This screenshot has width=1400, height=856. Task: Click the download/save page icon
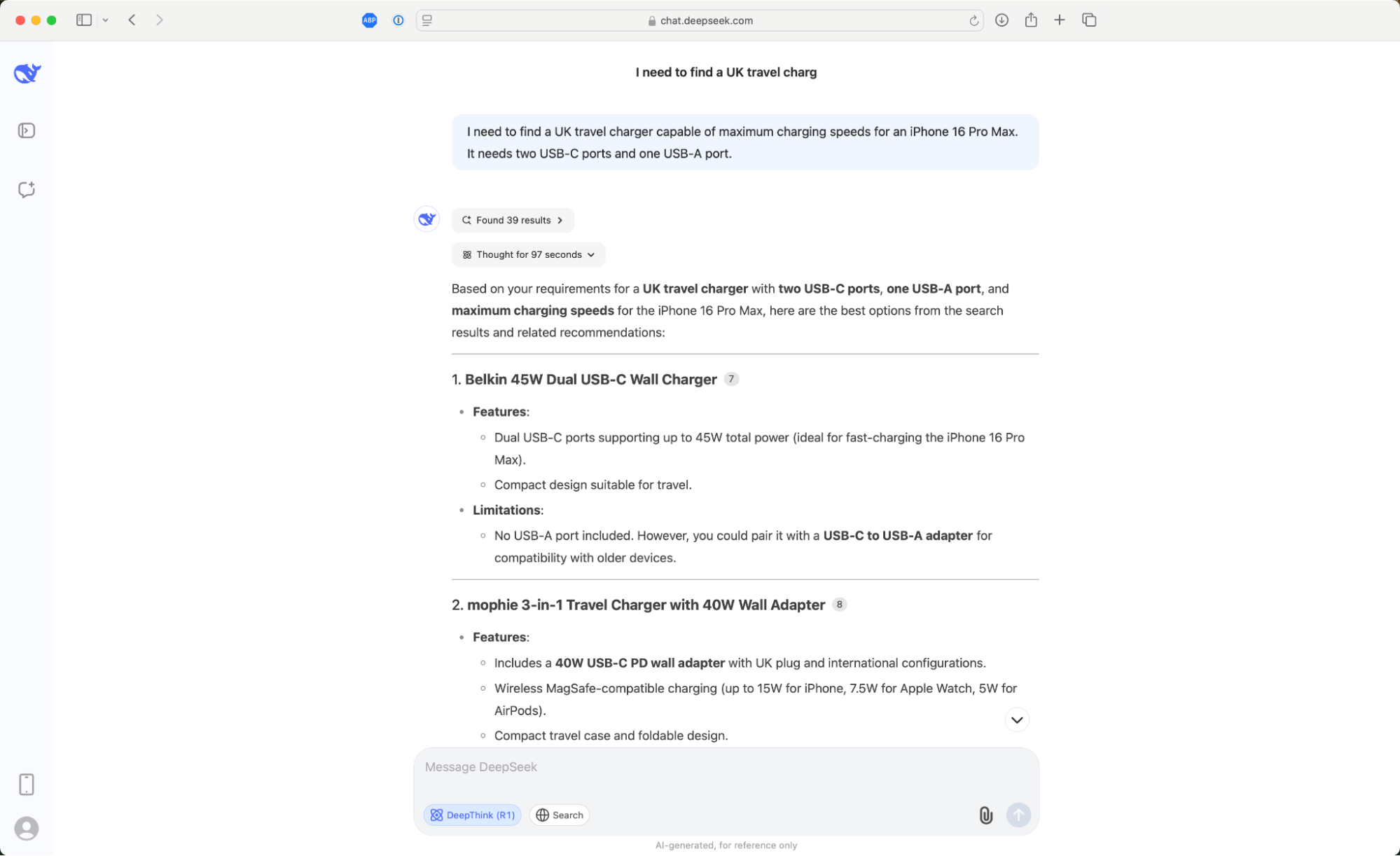[1001, 20]
